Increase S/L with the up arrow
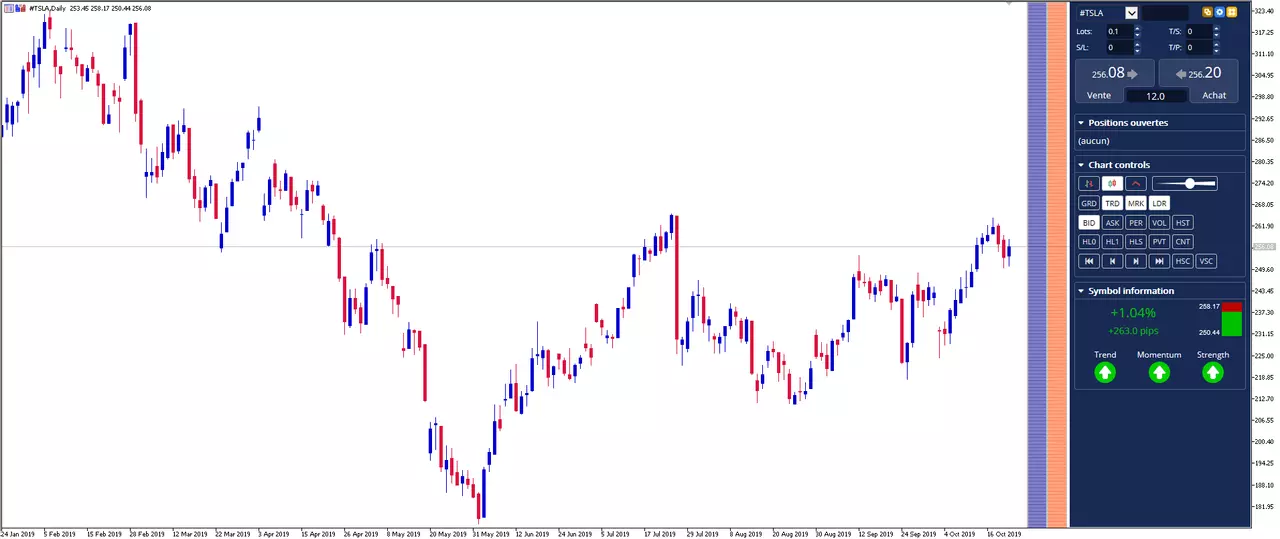1280x539 pixels. [x=1137, y=45]
